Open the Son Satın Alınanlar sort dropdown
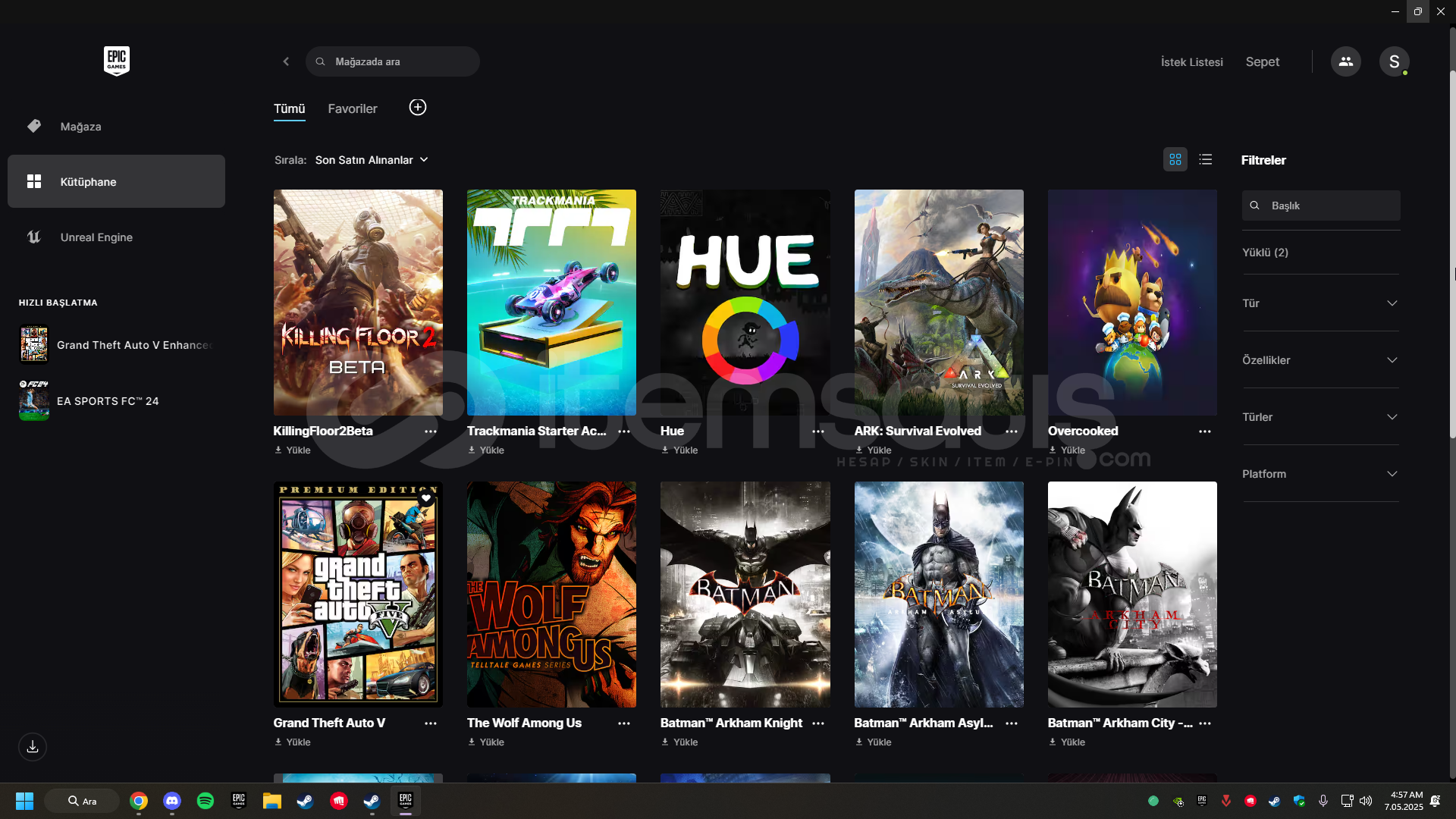The height and width of the screenshot is (819, 1456). point(372,160)
